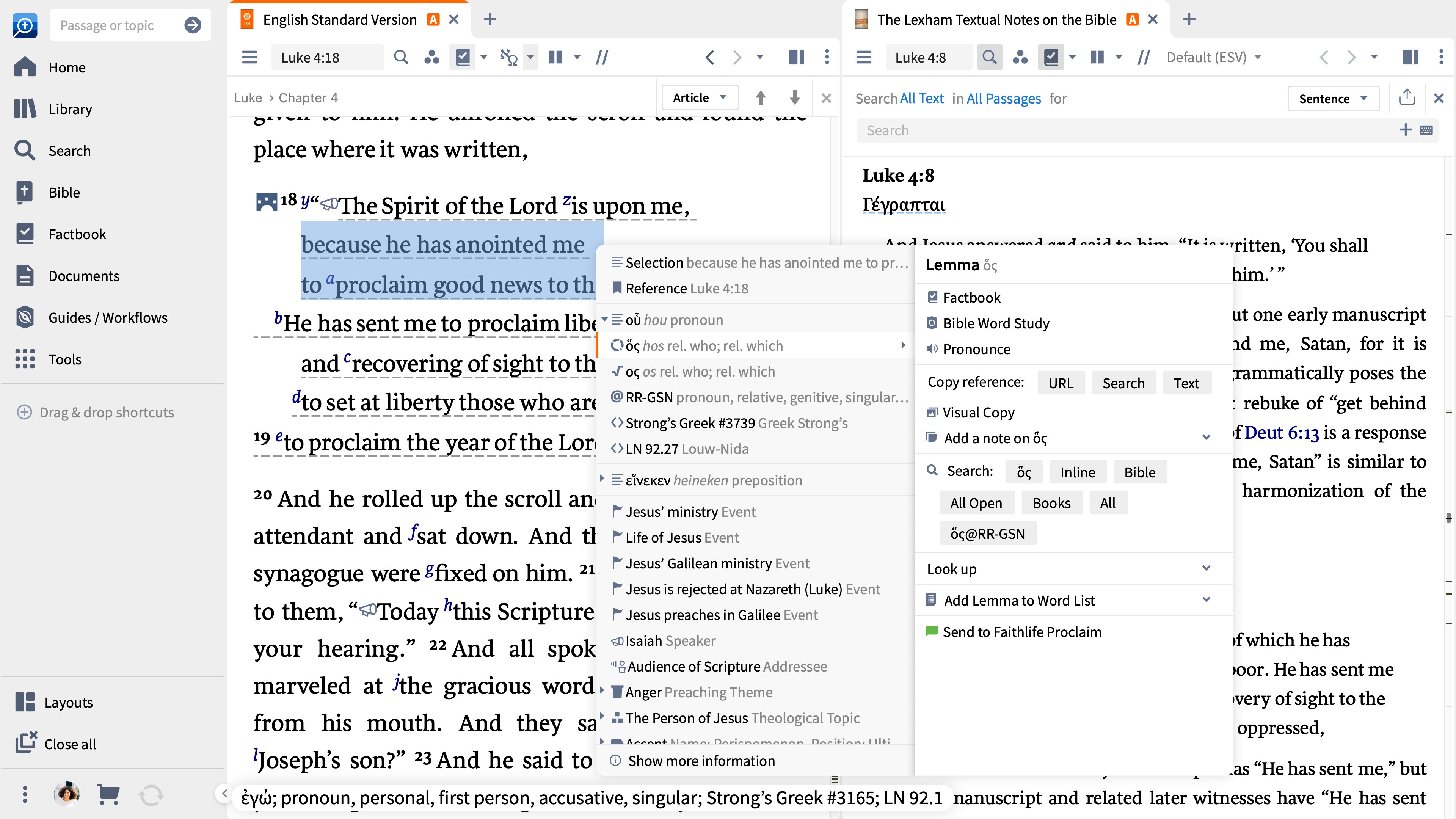
Task: Click All Passages search range link
Action: pyautogui.click(x=1003, y=98)
